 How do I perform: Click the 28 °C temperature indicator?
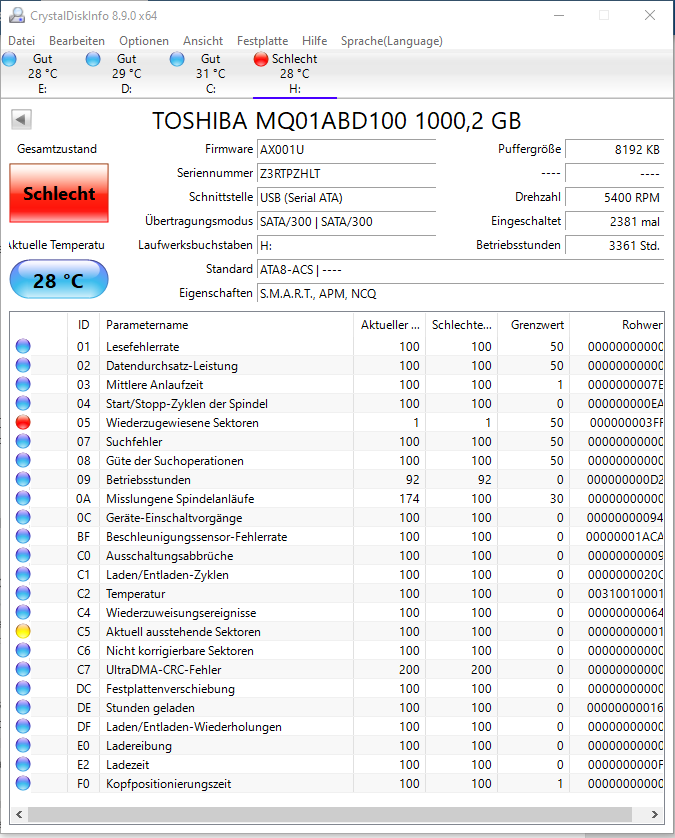pyautogui.click(x=59, y=280)
